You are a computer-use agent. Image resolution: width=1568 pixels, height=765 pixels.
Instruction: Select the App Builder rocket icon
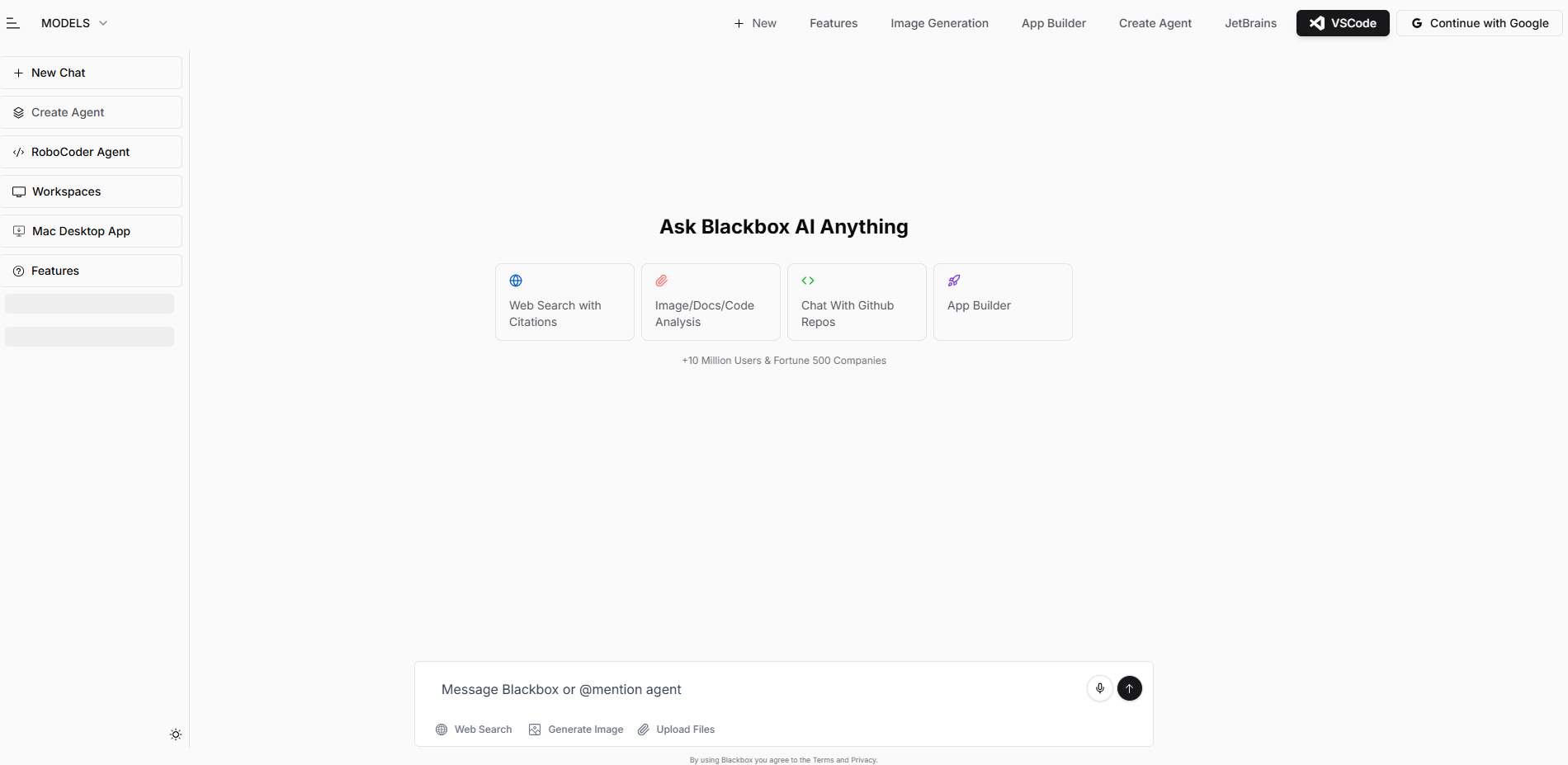pyautogui.click(x=953, y=281)
